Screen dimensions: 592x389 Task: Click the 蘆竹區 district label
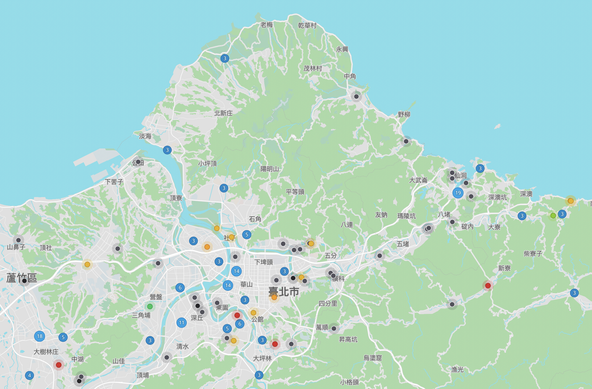coord(22,278)
